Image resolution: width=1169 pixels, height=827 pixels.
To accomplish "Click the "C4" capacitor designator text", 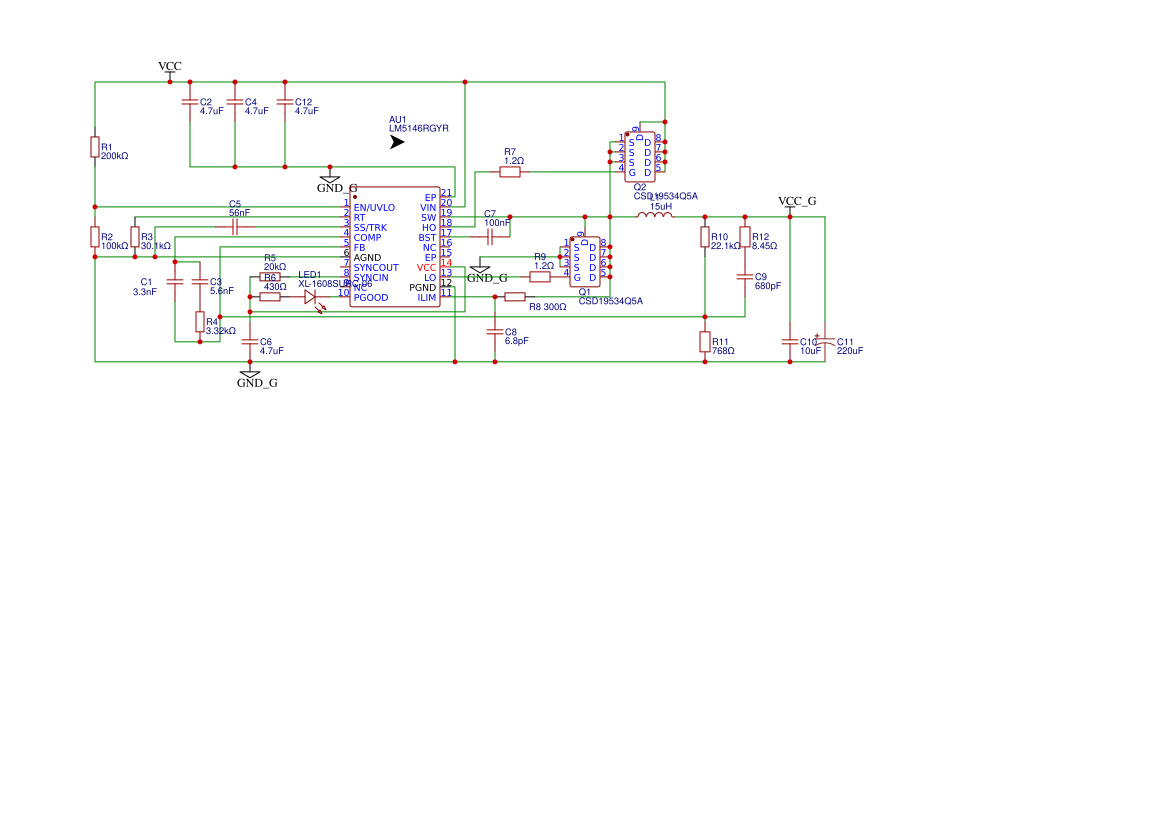I will [250, 102].
